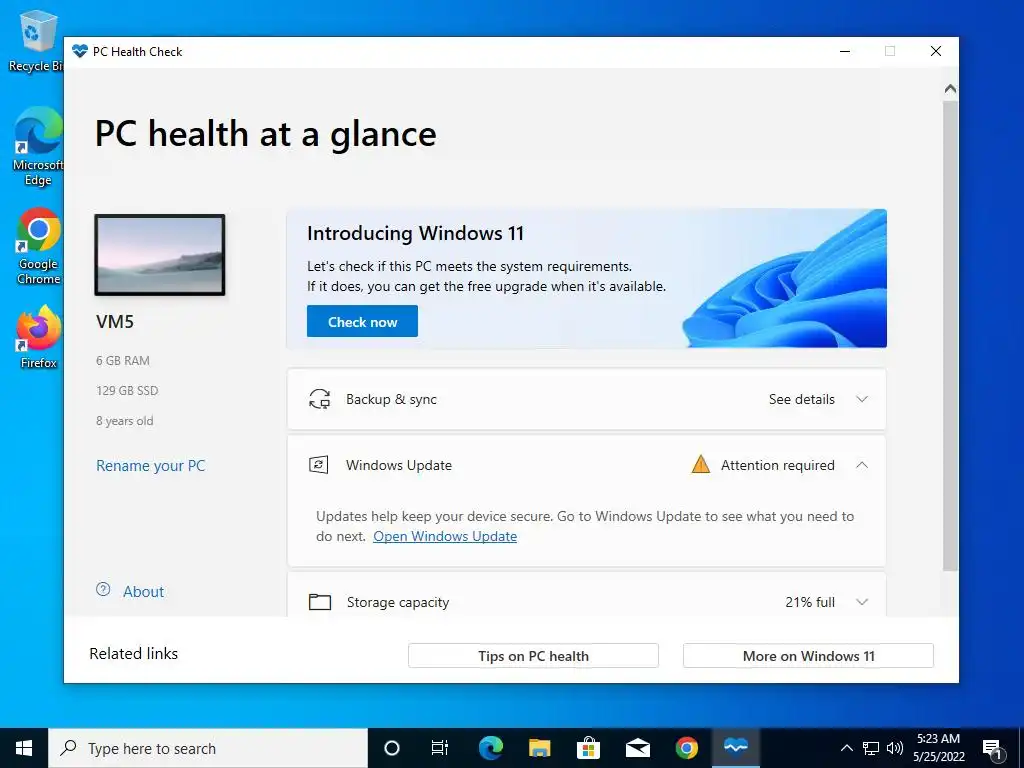Open Mail app from taskbar
Viewport: 1024px width, 768px height.
[x=637, y=748]
